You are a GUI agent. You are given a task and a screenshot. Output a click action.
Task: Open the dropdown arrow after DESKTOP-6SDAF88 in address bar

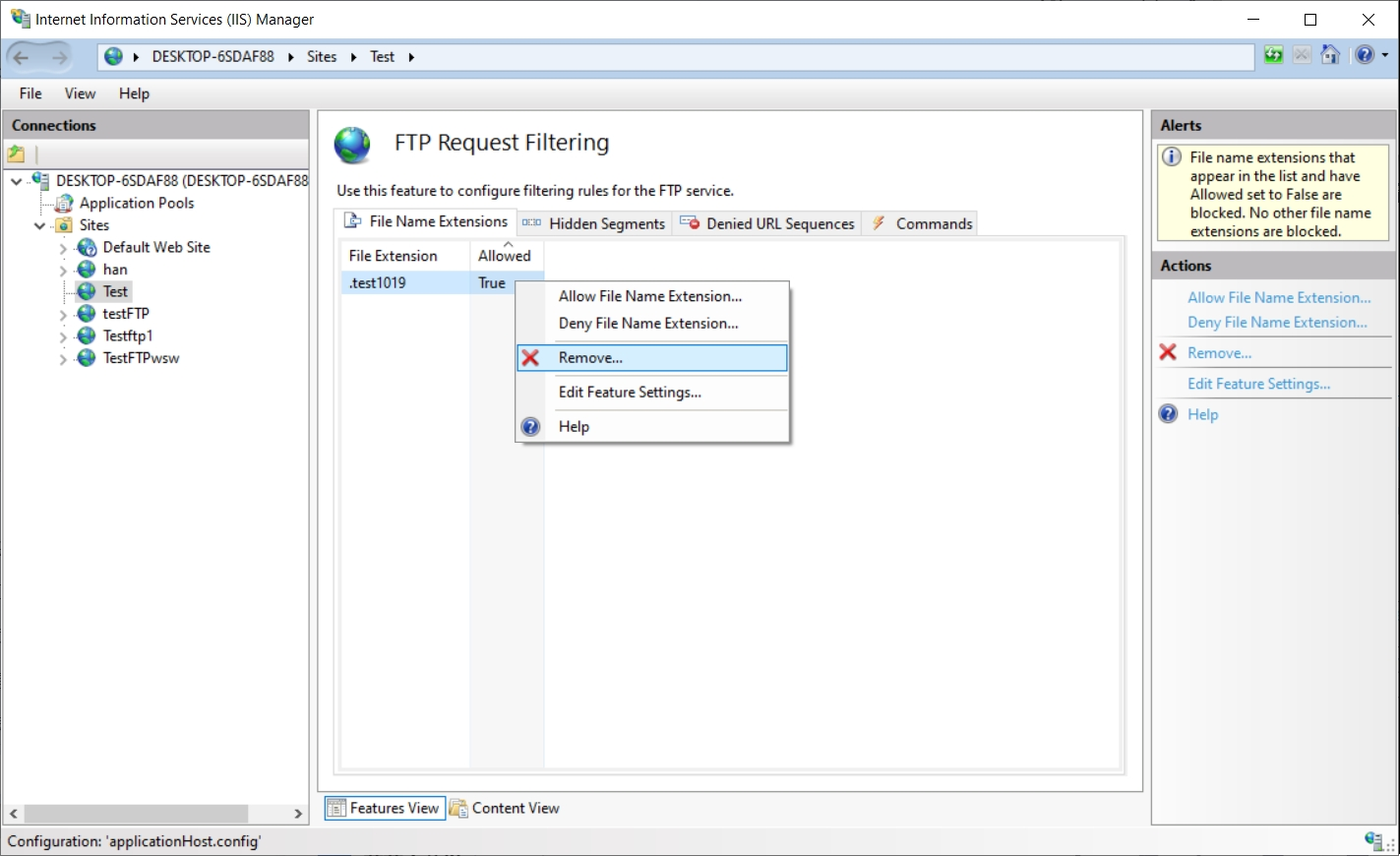(291, 57)
